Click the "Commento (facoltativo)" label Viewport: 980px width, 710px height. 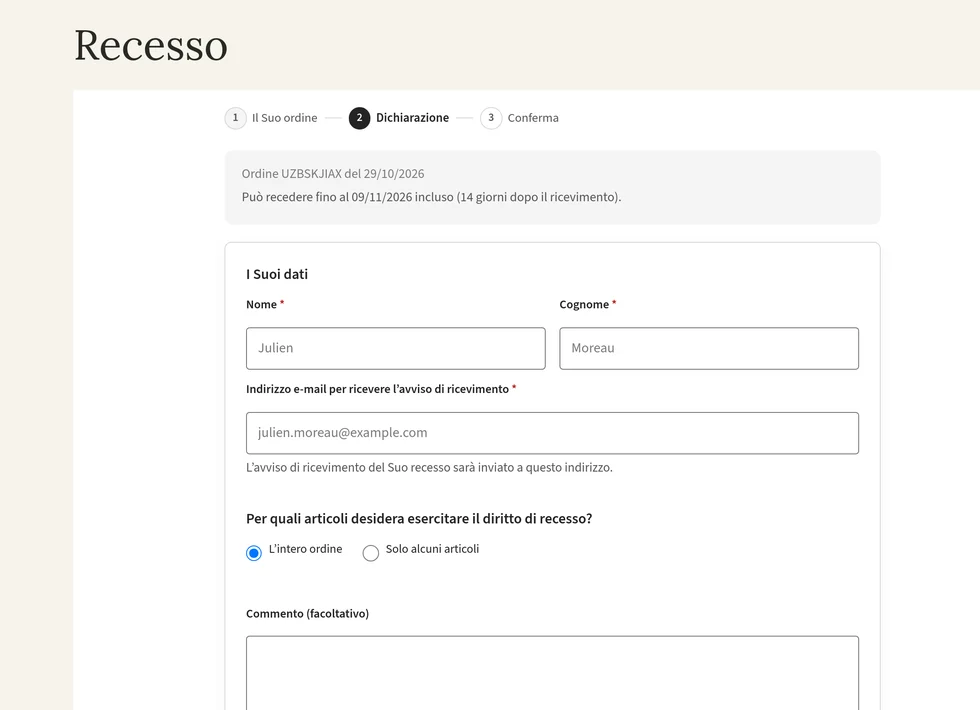pyautogui.click(x=308, y=614)
